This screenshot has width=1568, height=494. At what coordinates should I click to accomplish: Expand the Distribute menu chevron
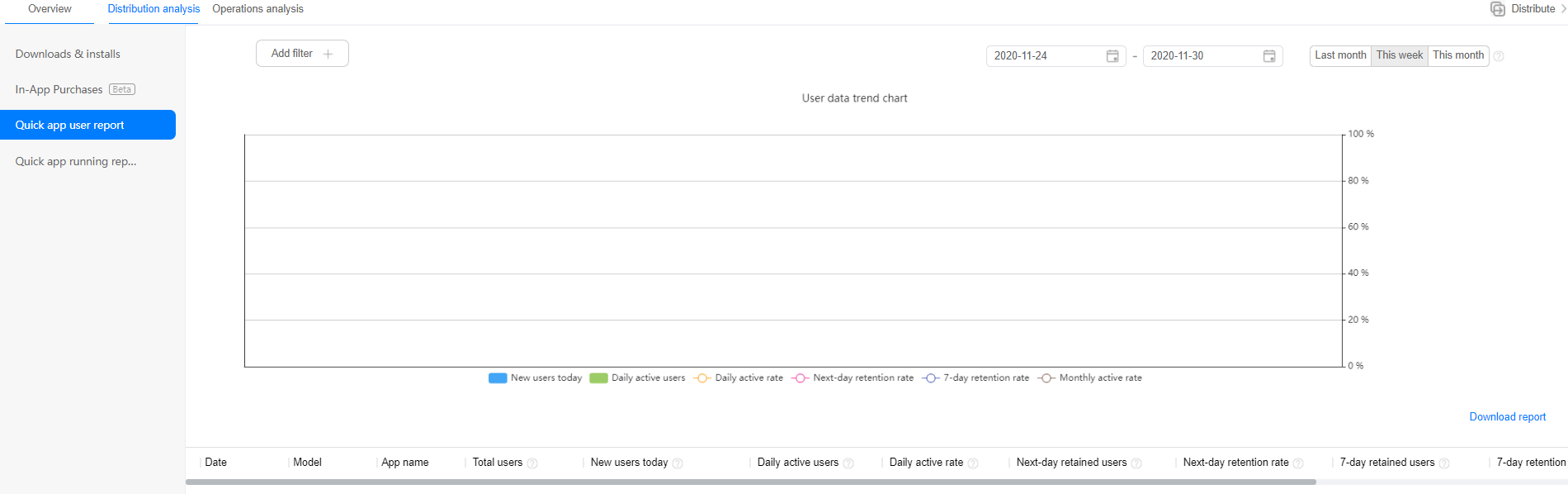(x=1562, y=9)
